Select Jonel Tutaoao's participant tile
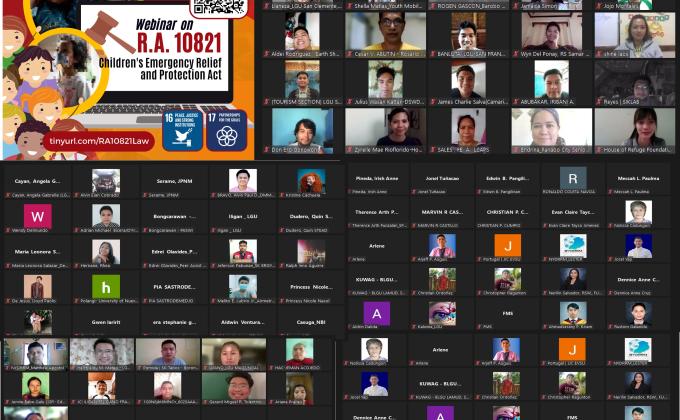680x420 pixels. coord(442,180)
